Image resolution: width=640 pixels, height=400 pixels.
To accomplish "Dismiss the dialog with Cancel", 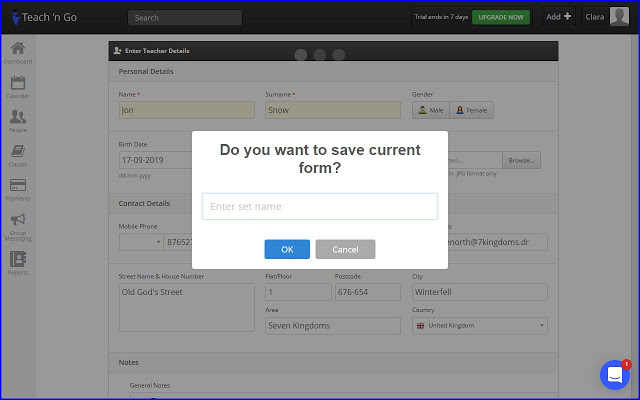I will pos(345,249).
